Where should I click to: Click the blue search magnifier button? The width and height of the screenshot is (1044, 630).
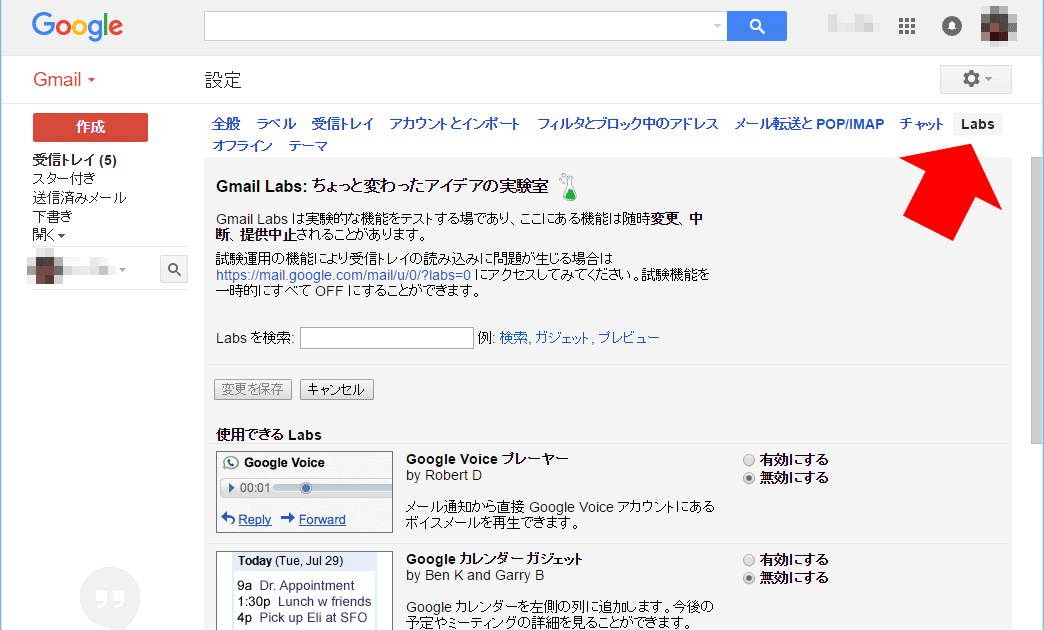pos(756,26)
